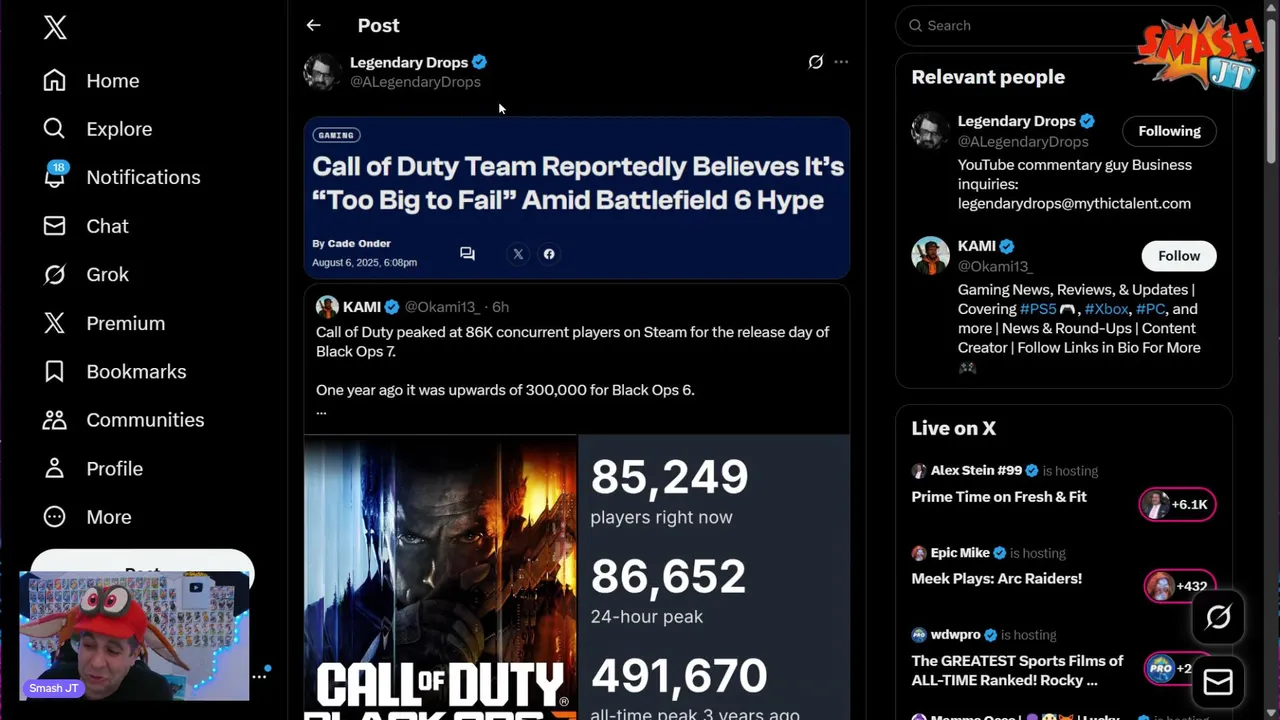
Task: Open the Bookmarks icon
Action: [x=54, y=371]
